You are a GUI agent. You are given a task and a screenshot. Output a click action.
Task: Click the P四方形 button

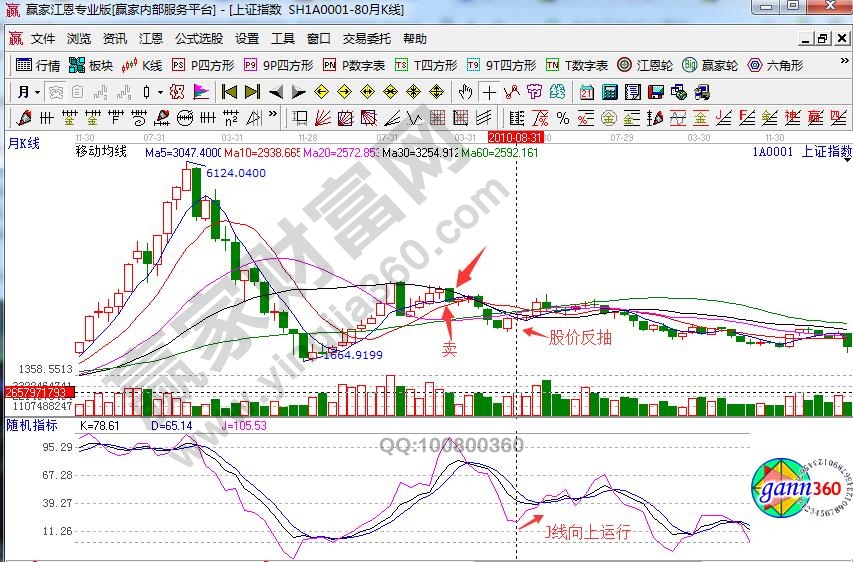click(204, 65)
